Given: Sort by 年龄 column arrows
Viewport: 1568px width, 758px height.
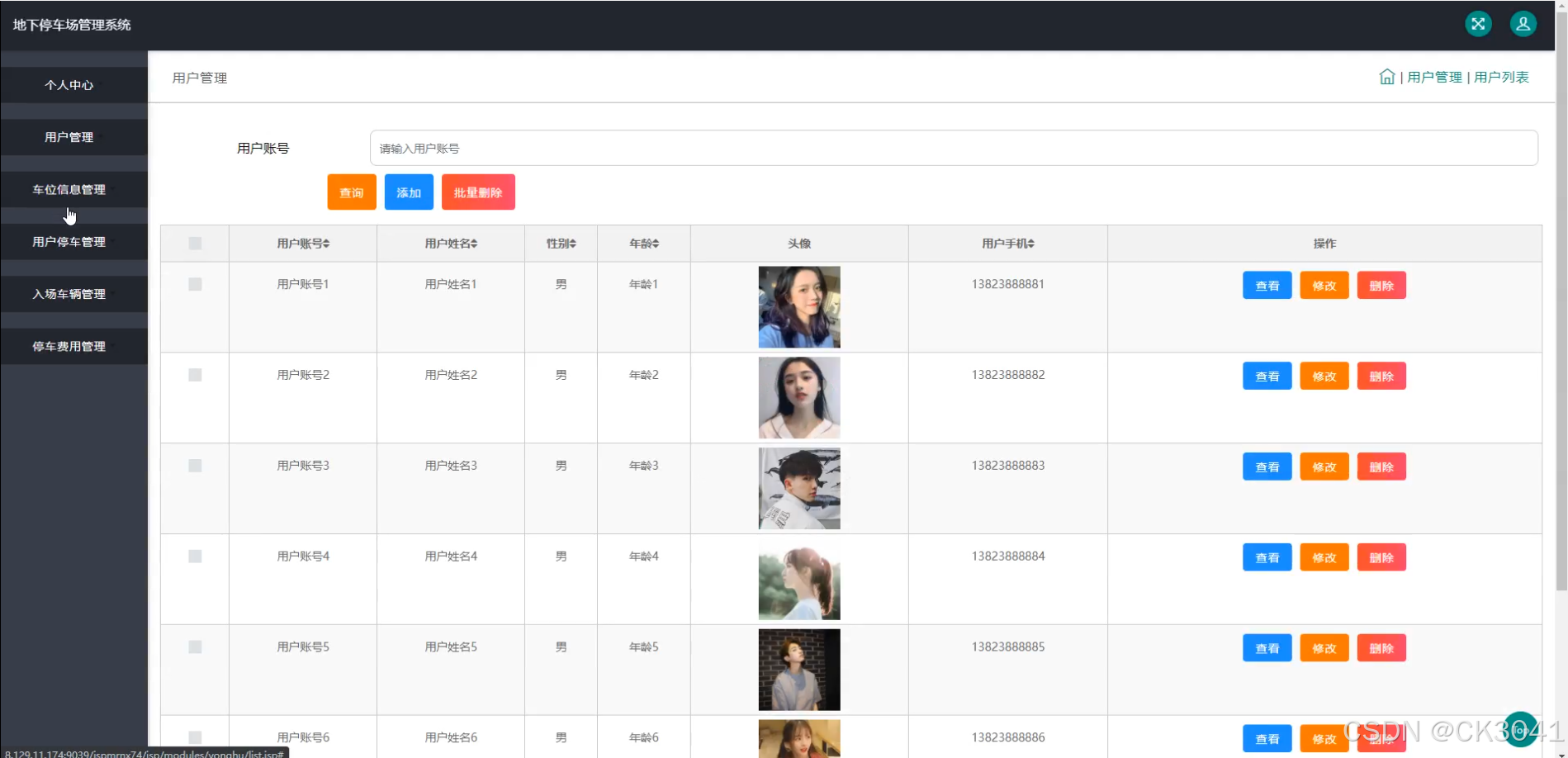Looking at the screenshot, I should (656, 244).
